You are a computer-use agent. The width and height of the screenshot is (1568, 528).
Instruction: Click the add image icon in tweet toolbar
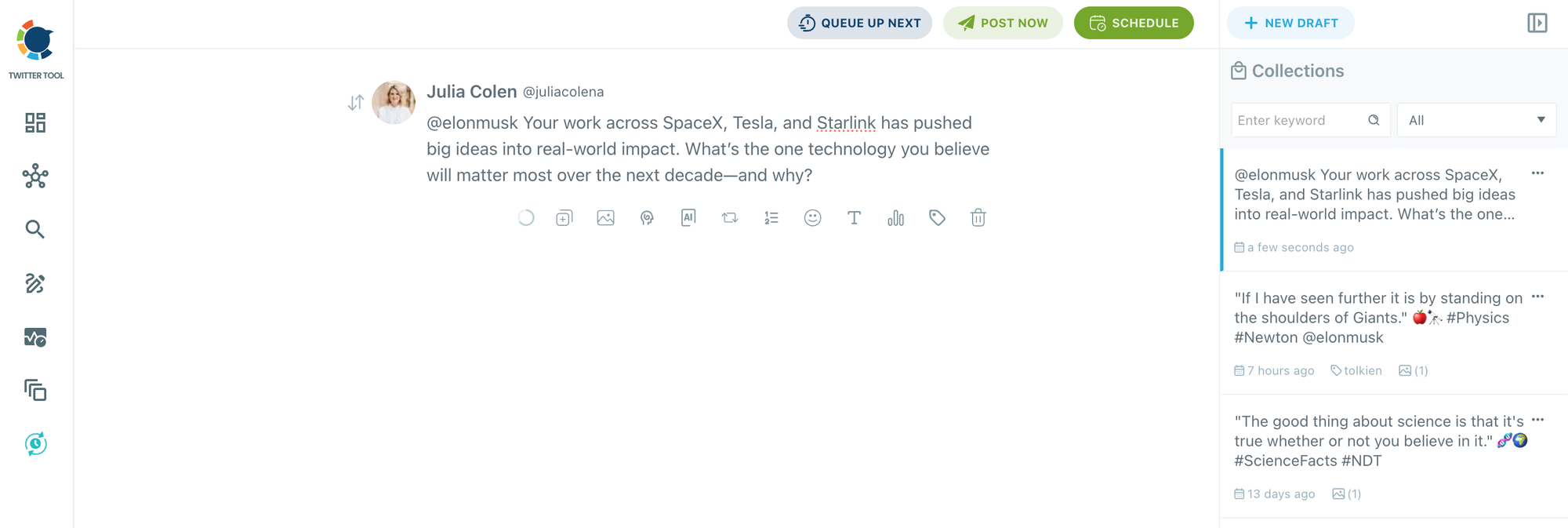pyautogui.click(x=605, y=218)
